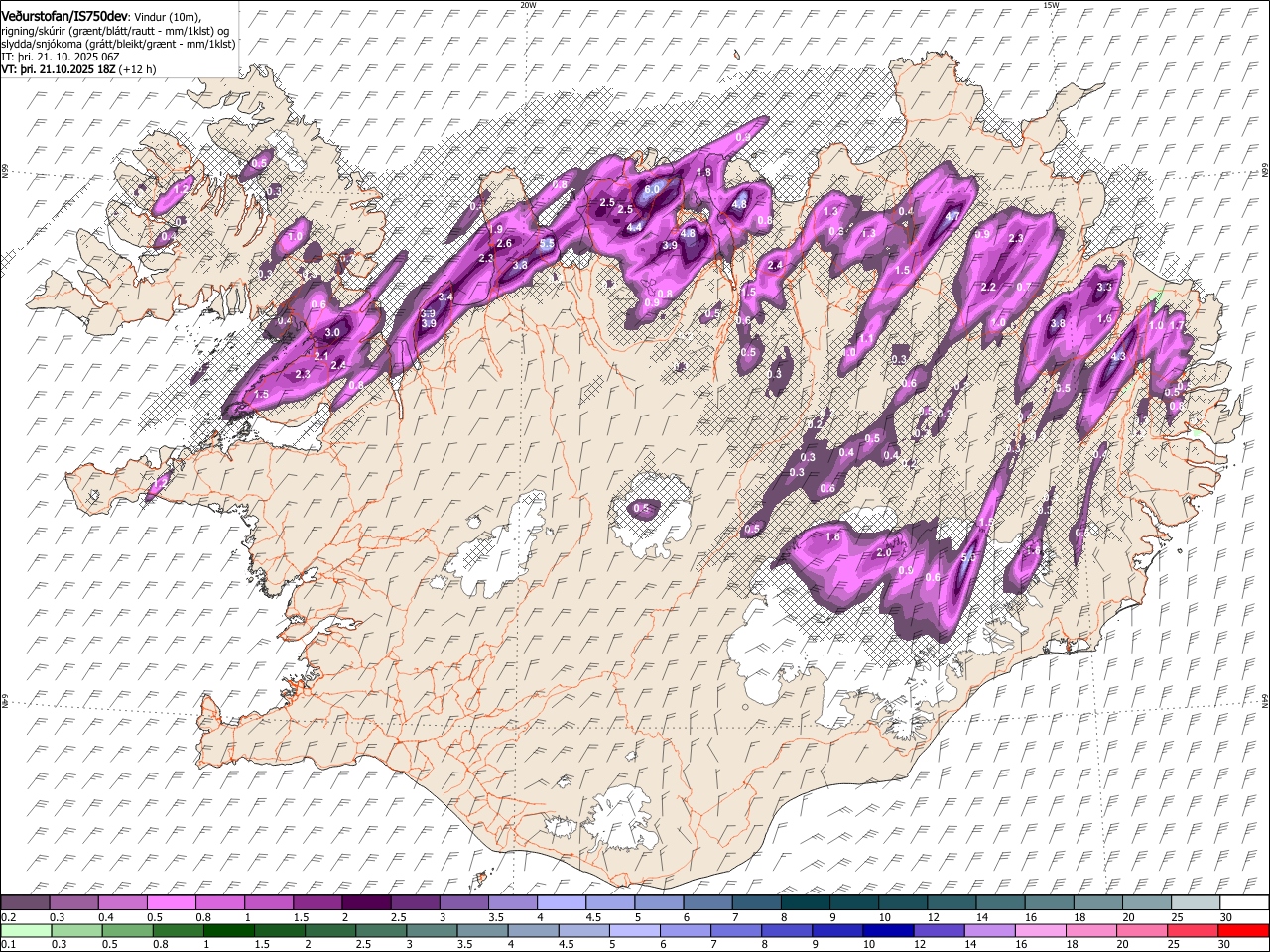Image resolution: width=1270 pixels, height=952 pixels.
Task: Click the dark purple upper-row swatch between 2 and 2.5
Action: tap(366, 902)
